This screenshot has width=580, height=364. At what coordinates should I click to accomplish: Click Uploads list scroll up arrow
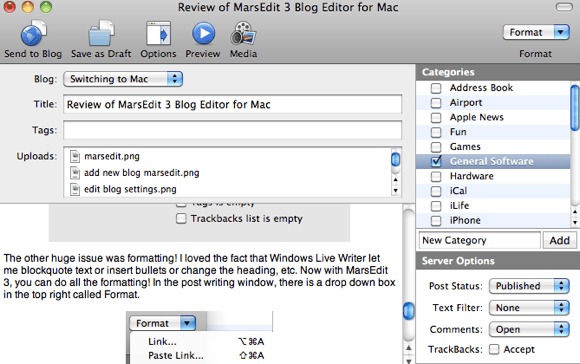pos(395,180)
